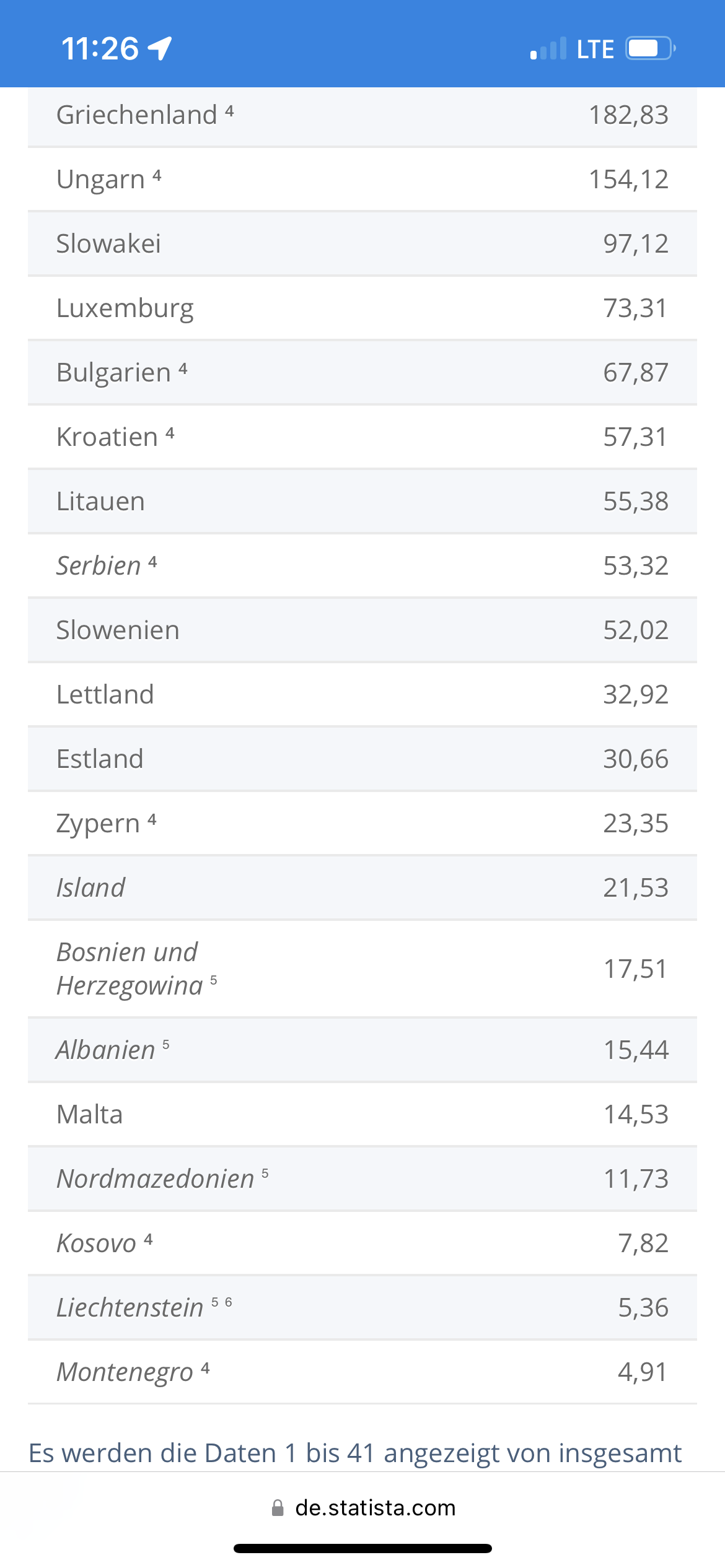Viewport: 725px width, 1568px height.
Task: Tap the battery icon in status bar
Action: coord(650,48)
